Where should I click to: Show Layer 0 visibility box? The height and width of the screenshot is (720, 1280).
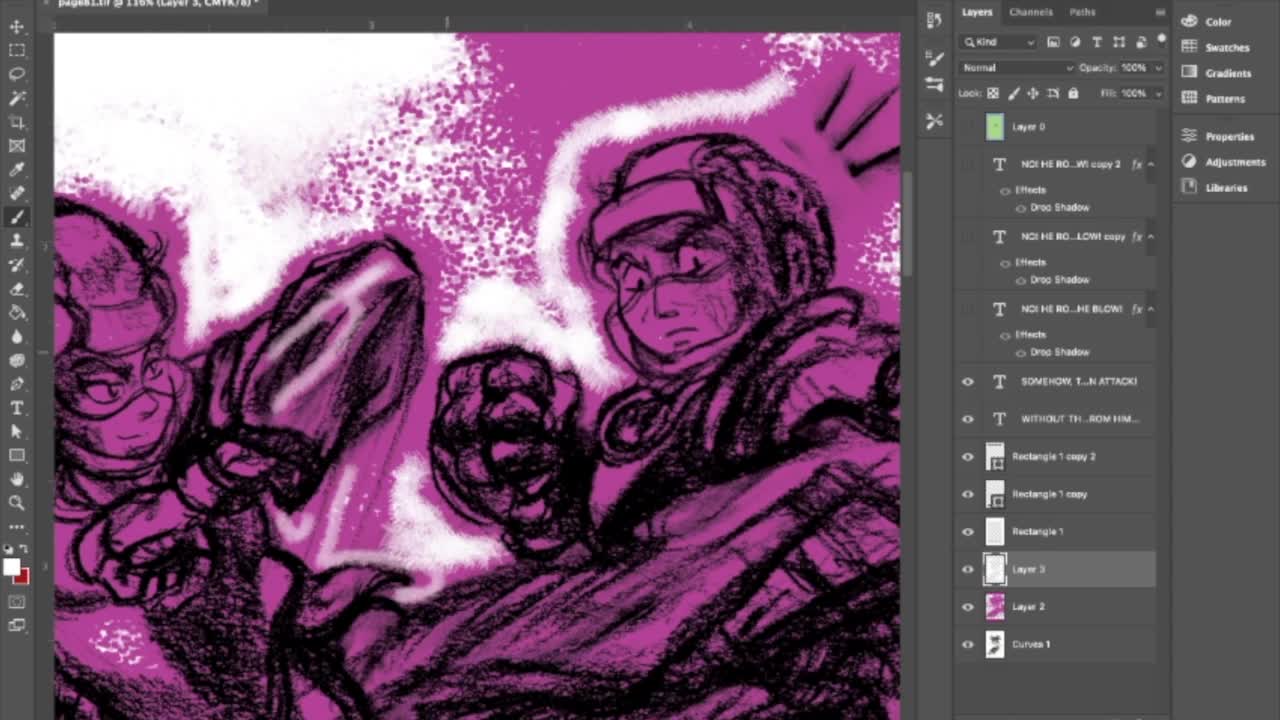967,127
